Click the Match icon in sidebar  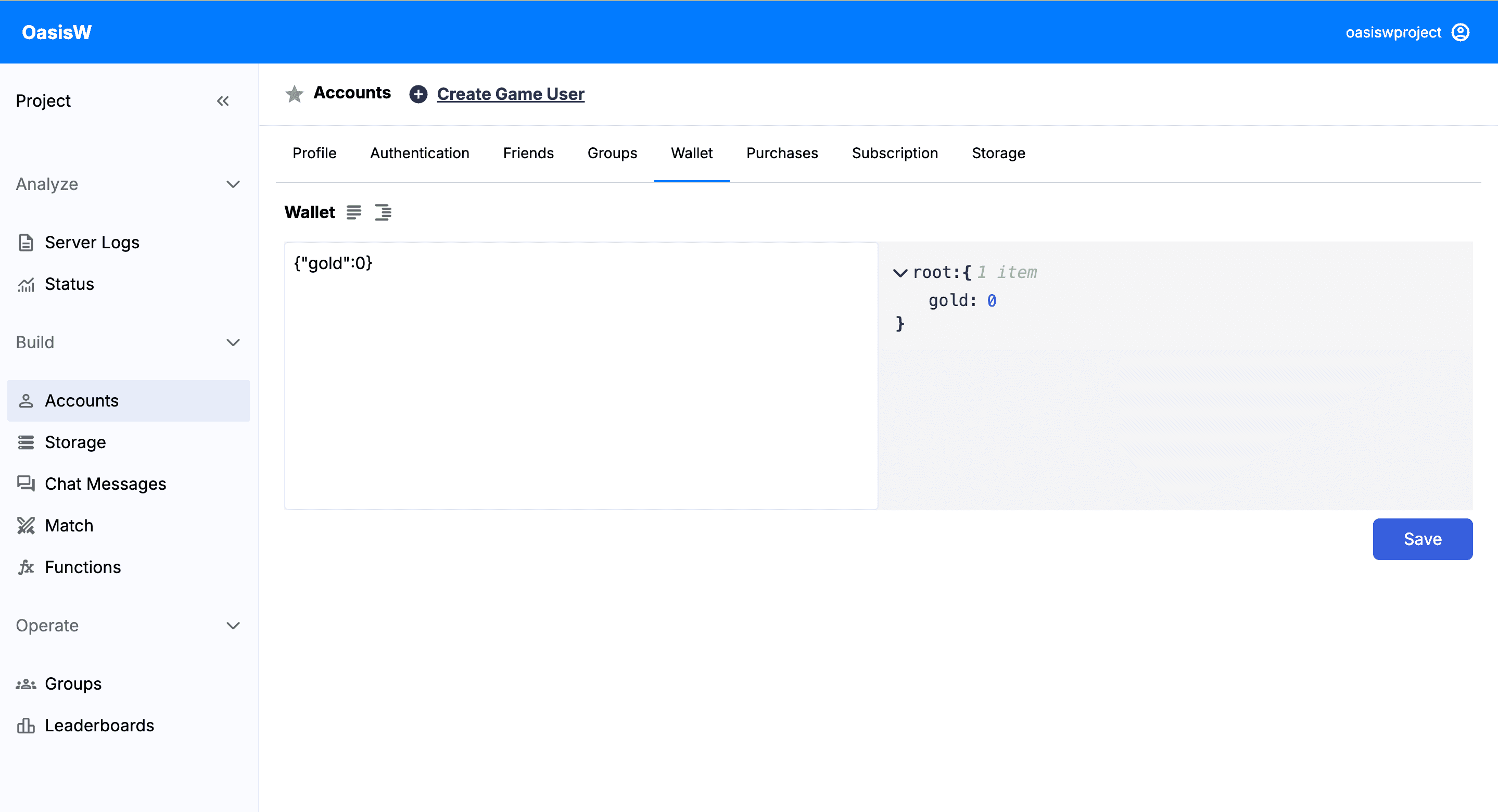(x=26, y=525)
